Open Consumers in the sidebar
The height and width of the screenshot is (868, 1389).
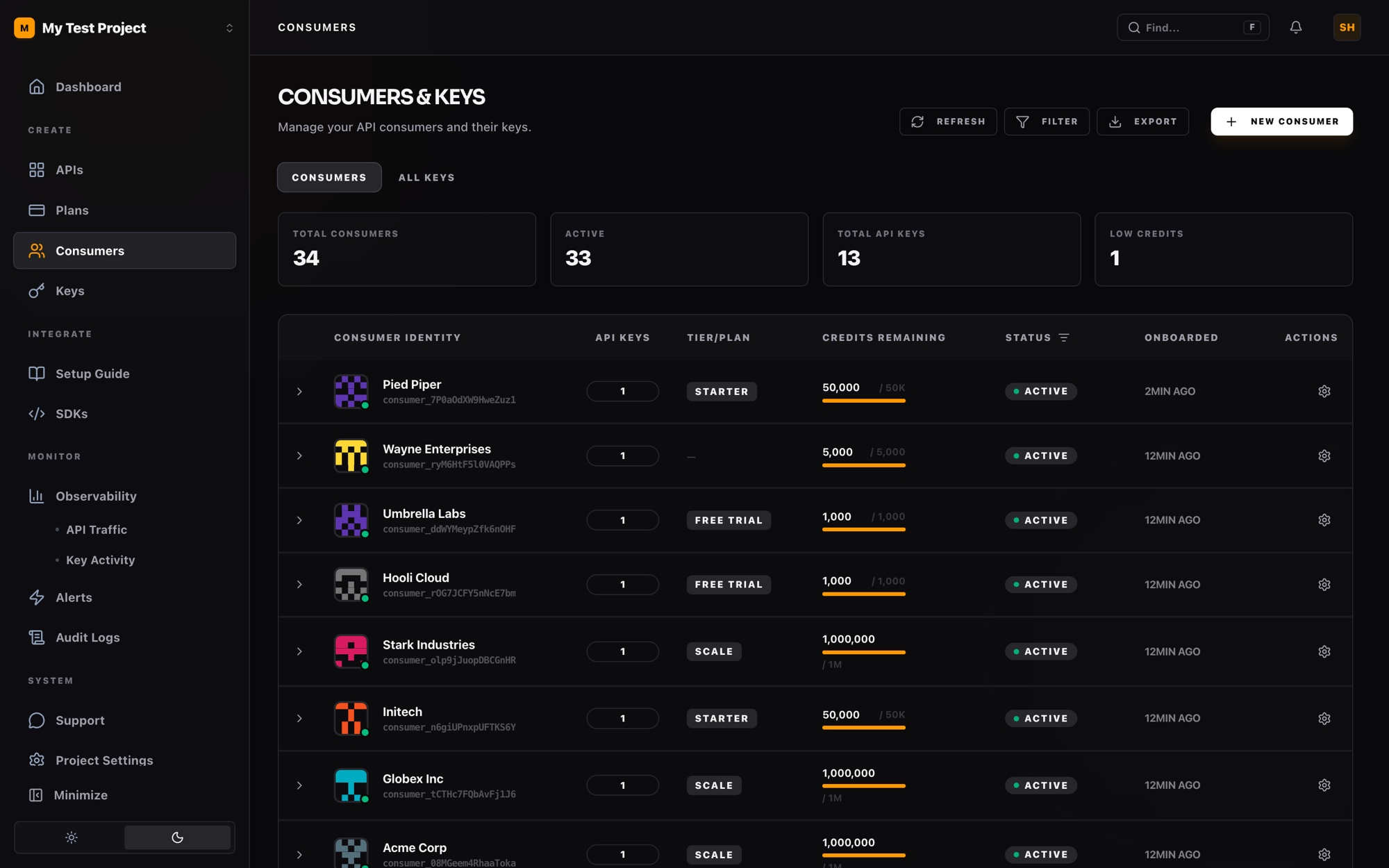point(124,251)
